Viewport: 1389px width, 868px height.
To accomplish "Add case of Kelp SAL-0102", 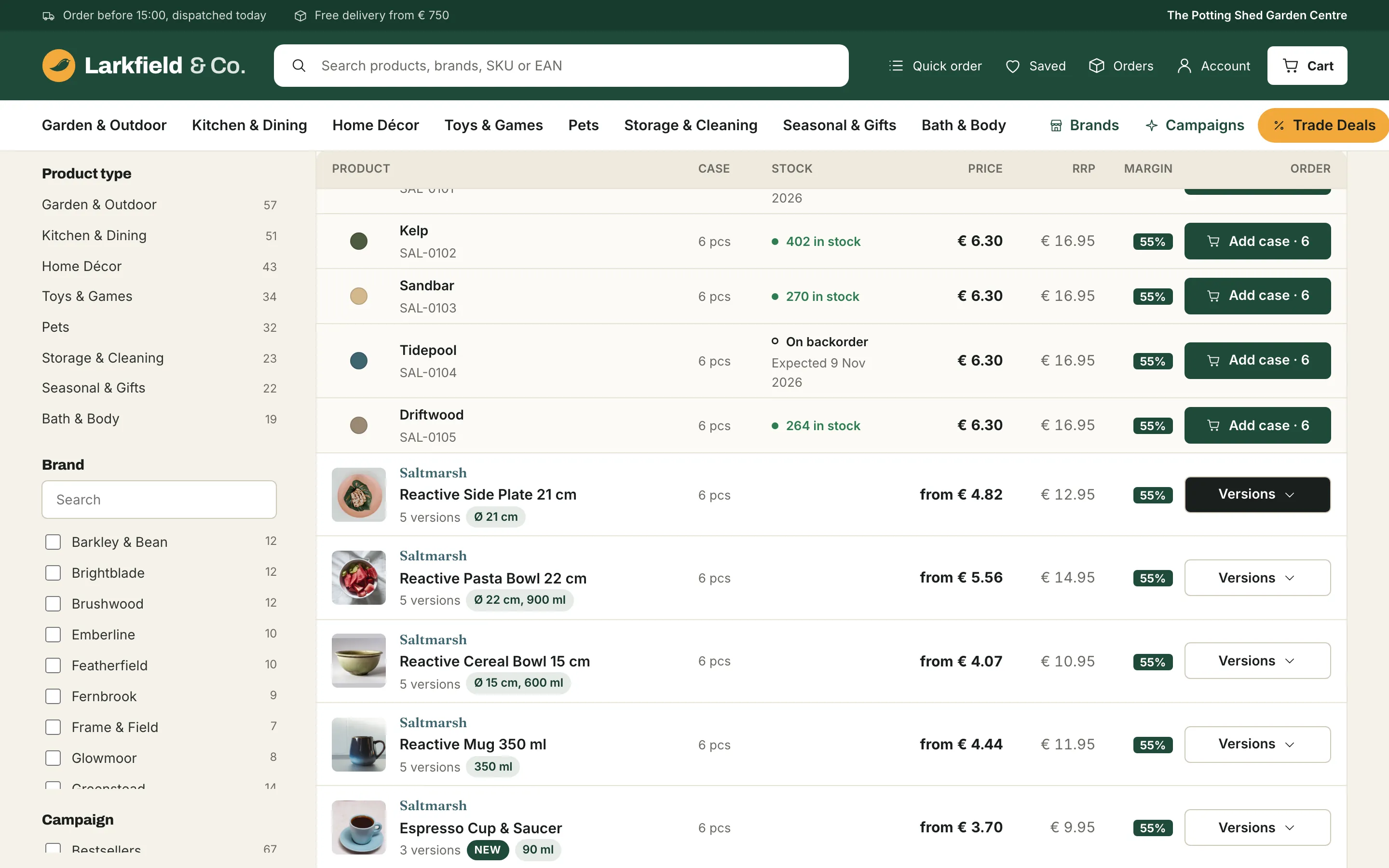I will (1257, 241).
